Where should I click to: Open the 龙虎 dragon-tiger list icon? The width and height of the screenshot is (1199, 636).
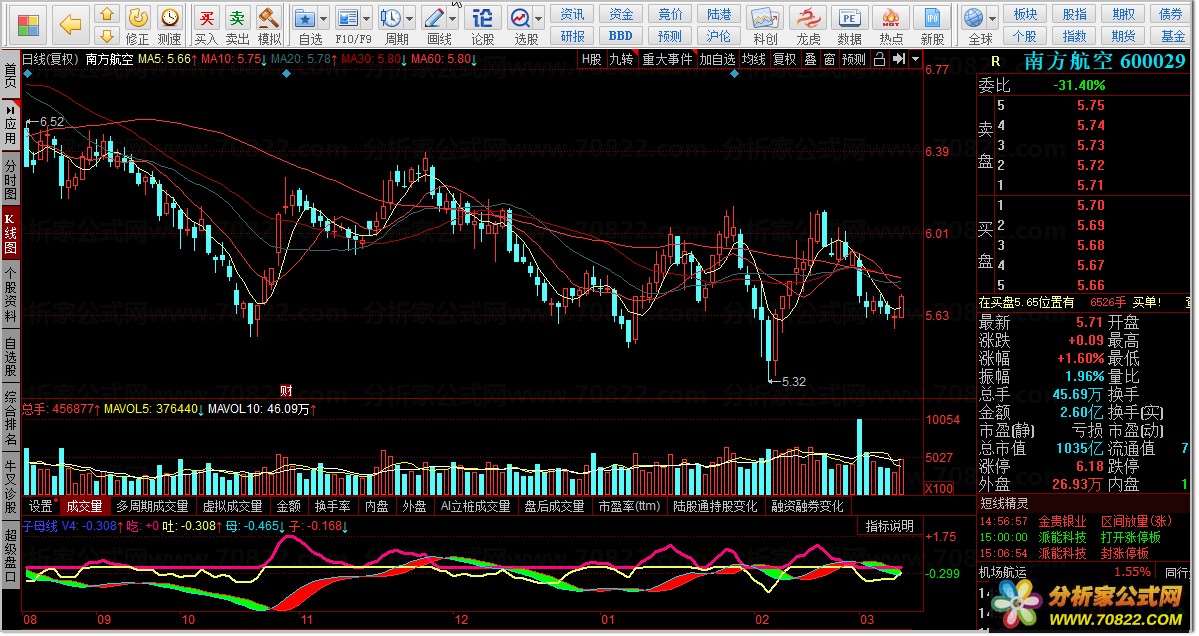click(x=807, y=25)
